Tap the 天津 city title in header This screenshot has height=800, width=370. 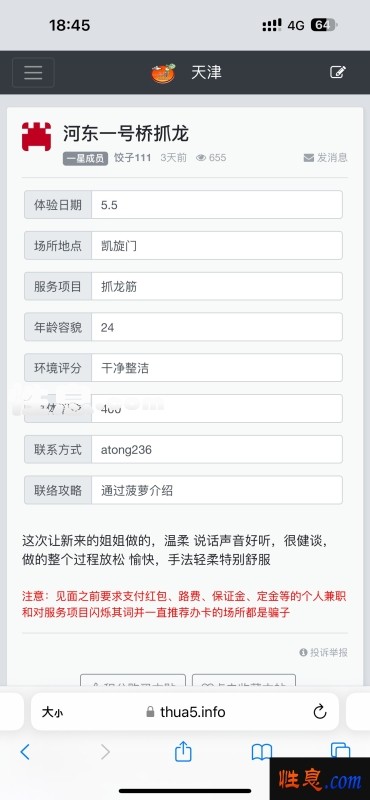pyautogui.click(x=206, y=72)
